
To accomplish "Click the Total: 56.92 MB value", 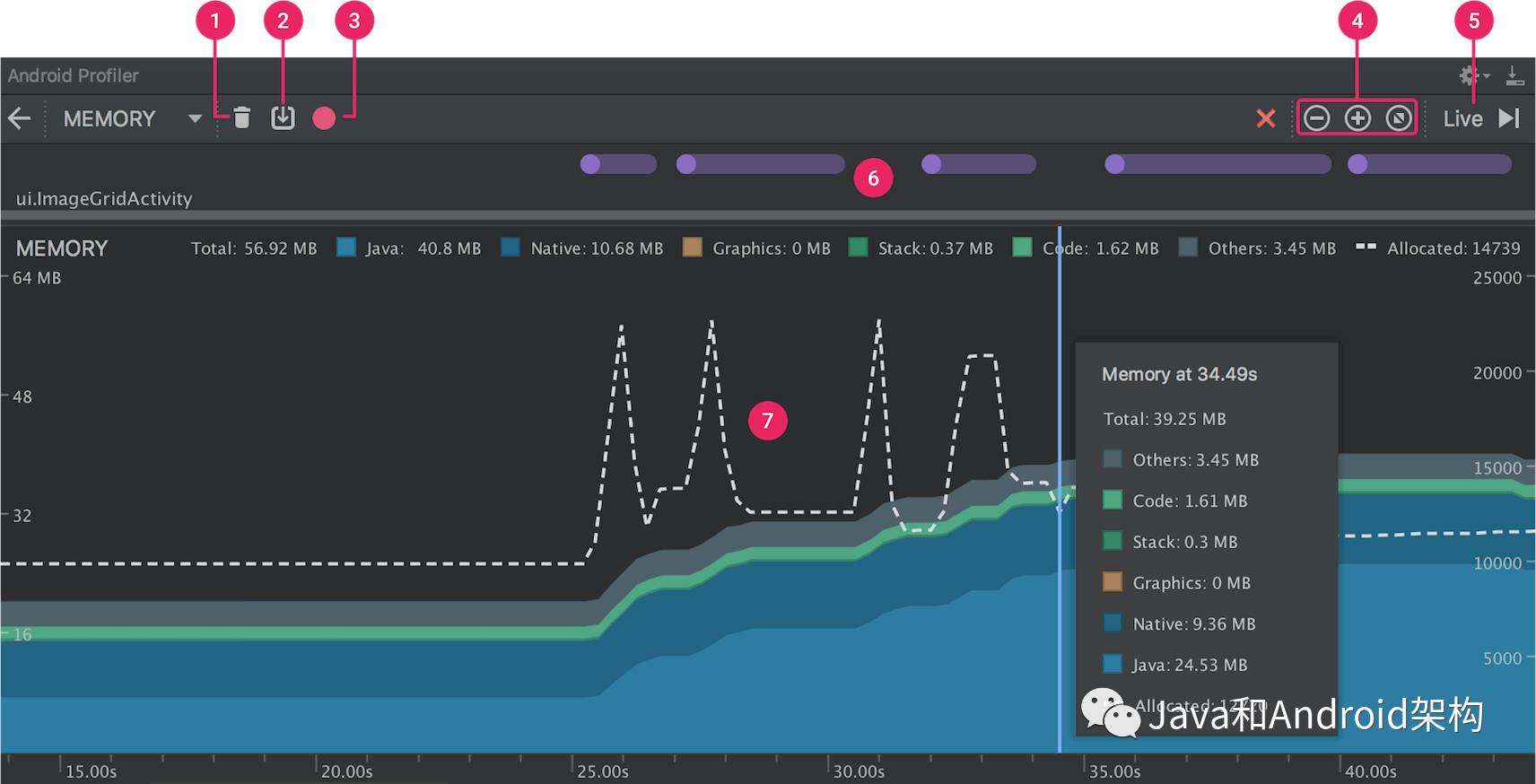I will coord(254,248).
